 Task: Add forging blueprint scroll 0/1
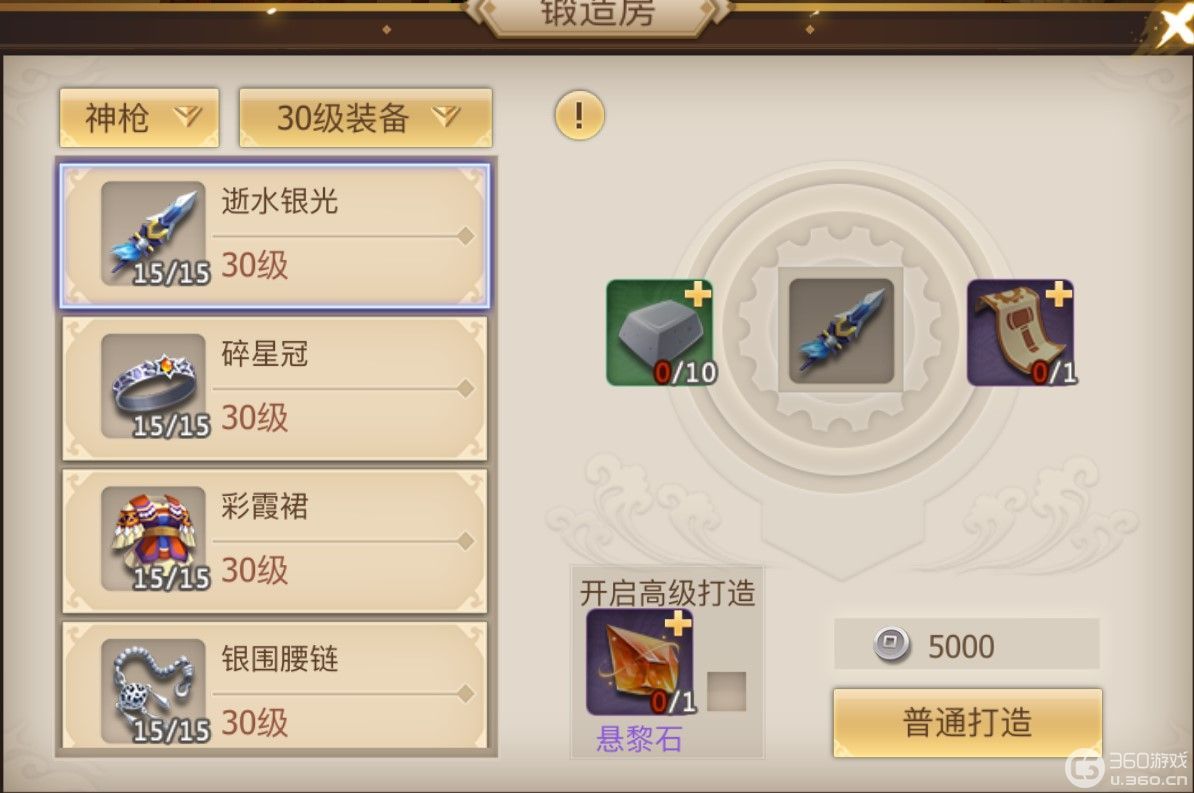[x=1020, y=332]
